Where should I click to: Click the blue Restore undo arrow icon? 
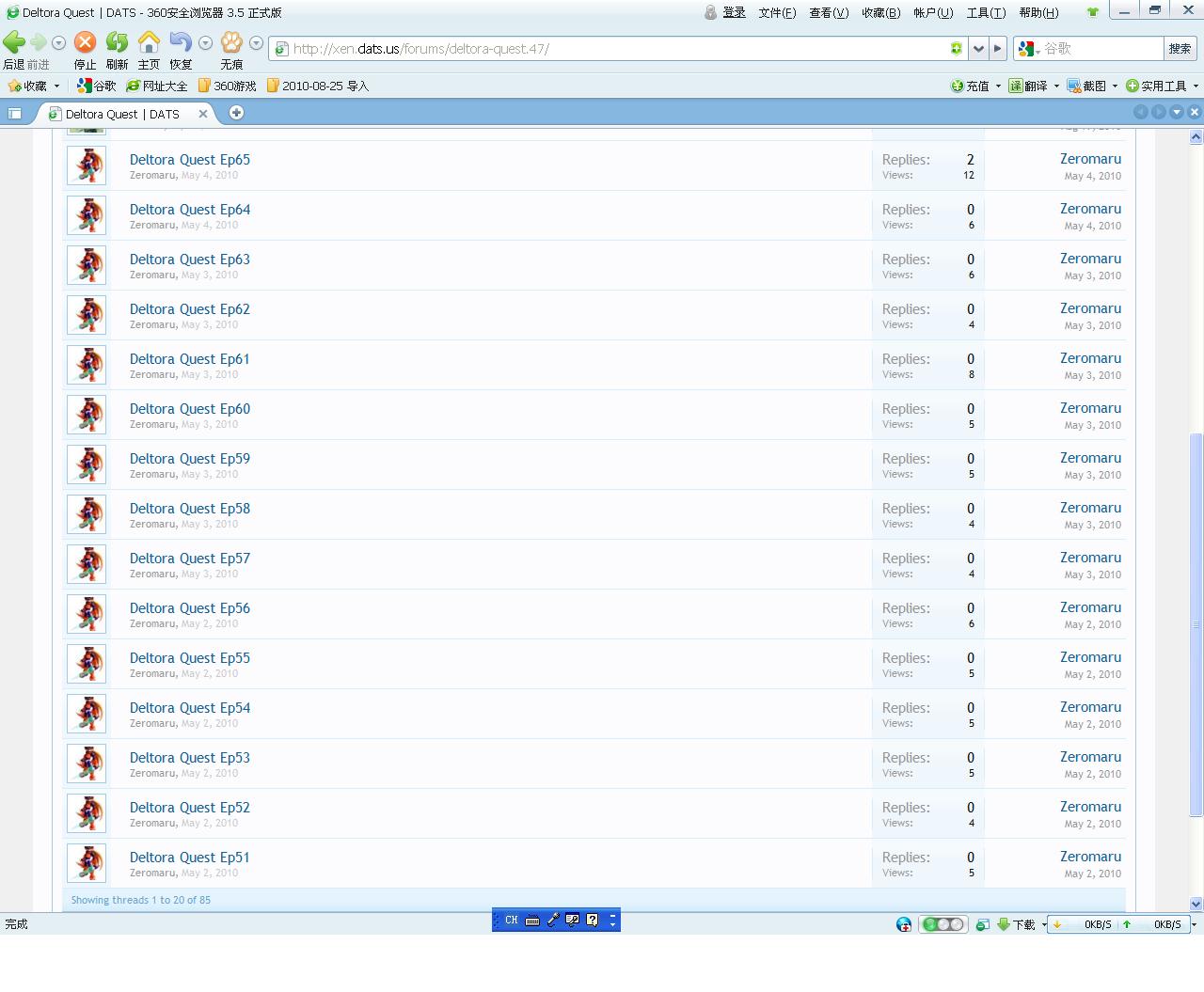[x=181, y=42]
